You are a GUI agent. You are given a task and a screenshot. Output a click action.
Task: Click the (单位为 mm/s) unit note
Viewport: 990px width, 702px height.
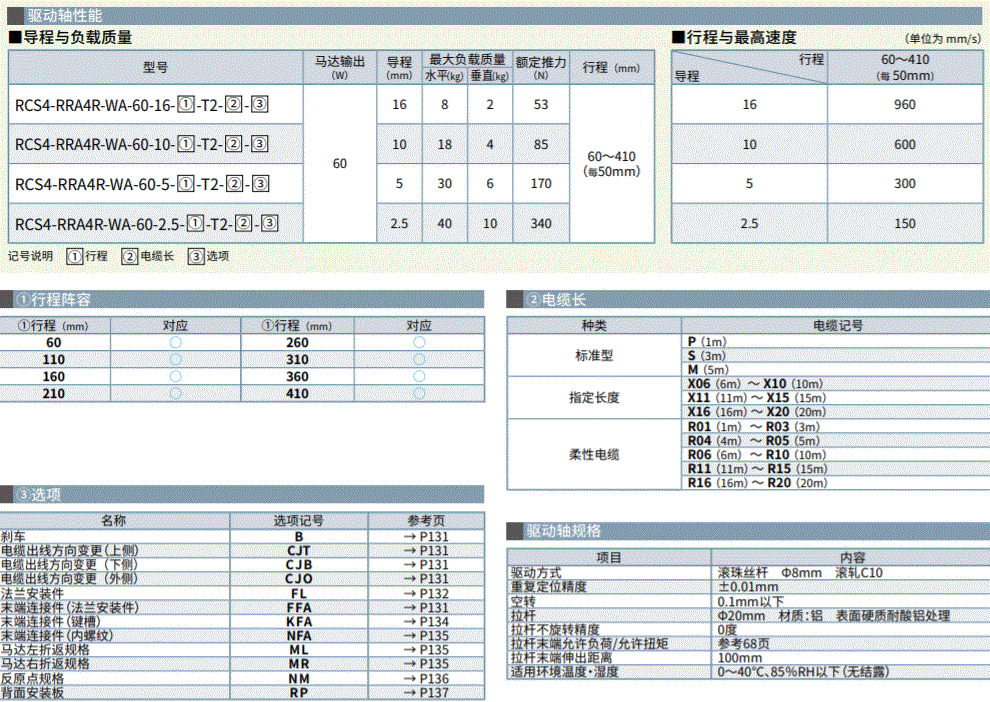pos(943,39)
